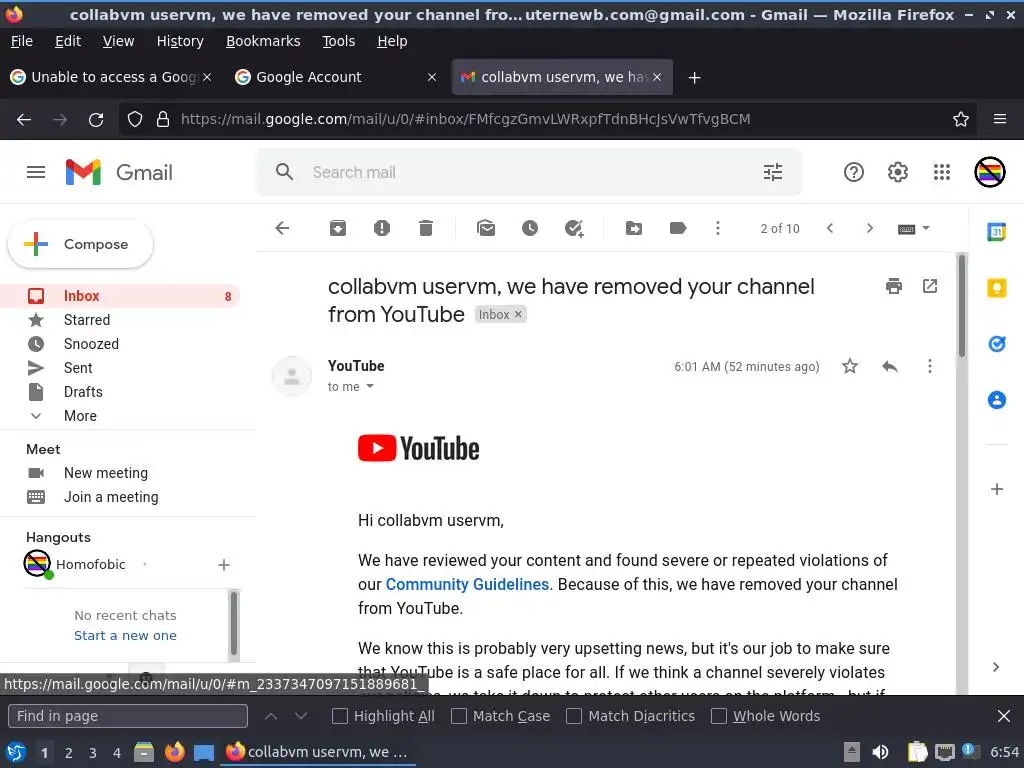Open the taskbar volume control
This screenshot has height=768, width=1024.
tap(880, 752)
